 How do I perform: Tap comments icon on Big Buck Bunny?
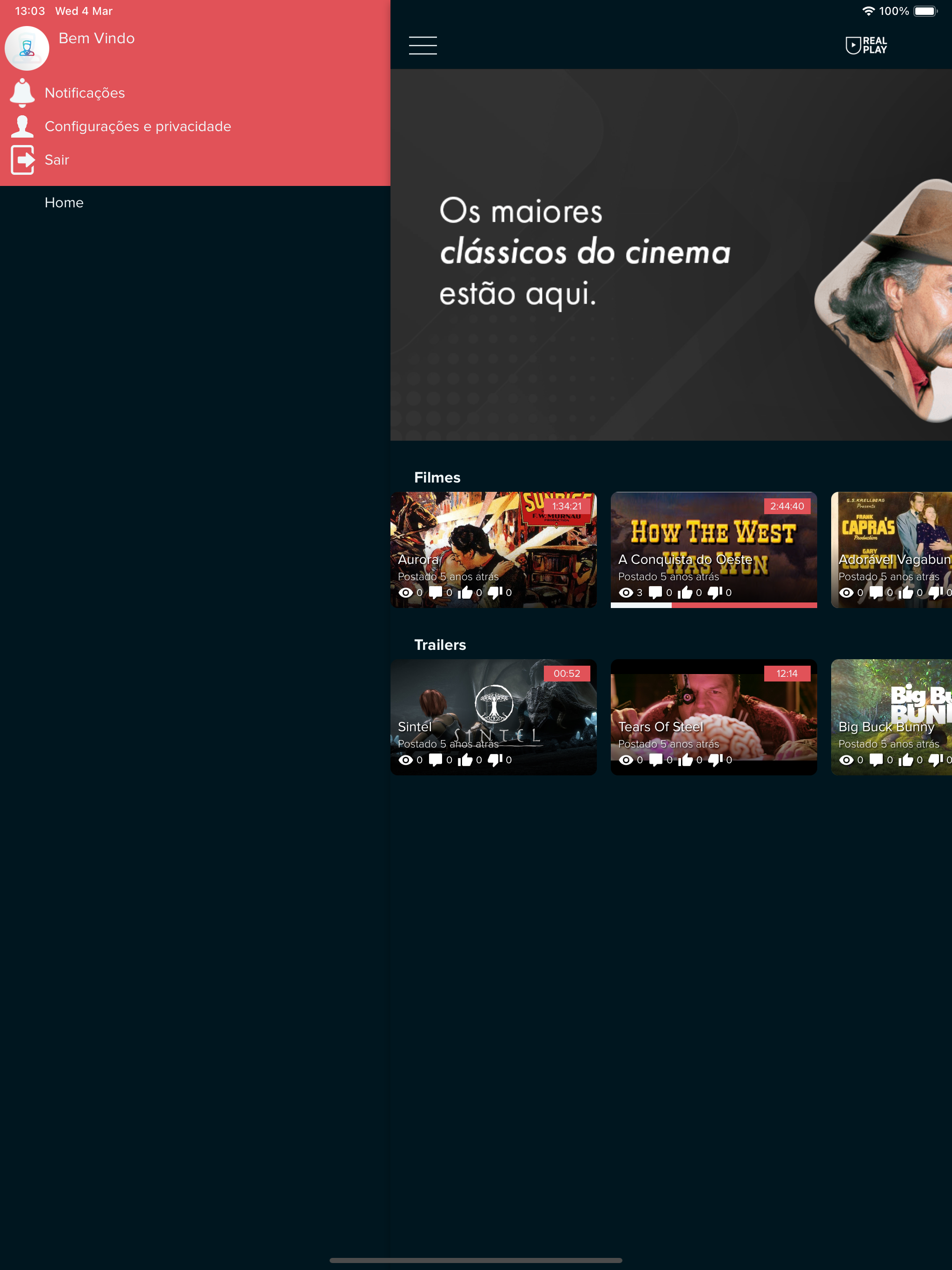876,760
